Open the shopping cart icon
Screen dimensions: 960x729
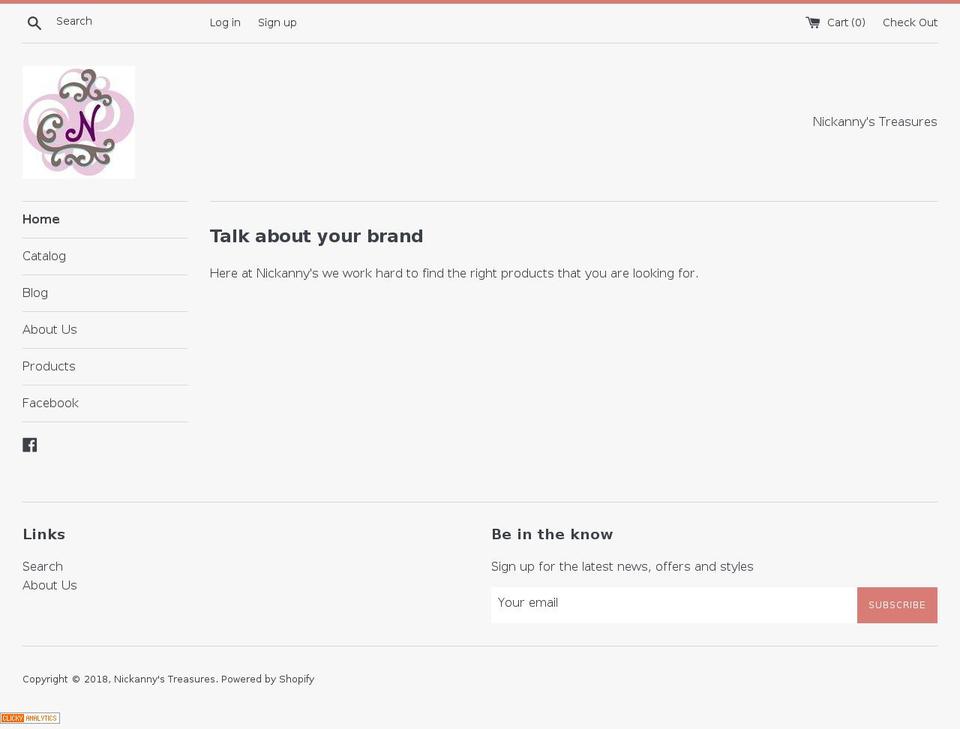coord(812,23)
